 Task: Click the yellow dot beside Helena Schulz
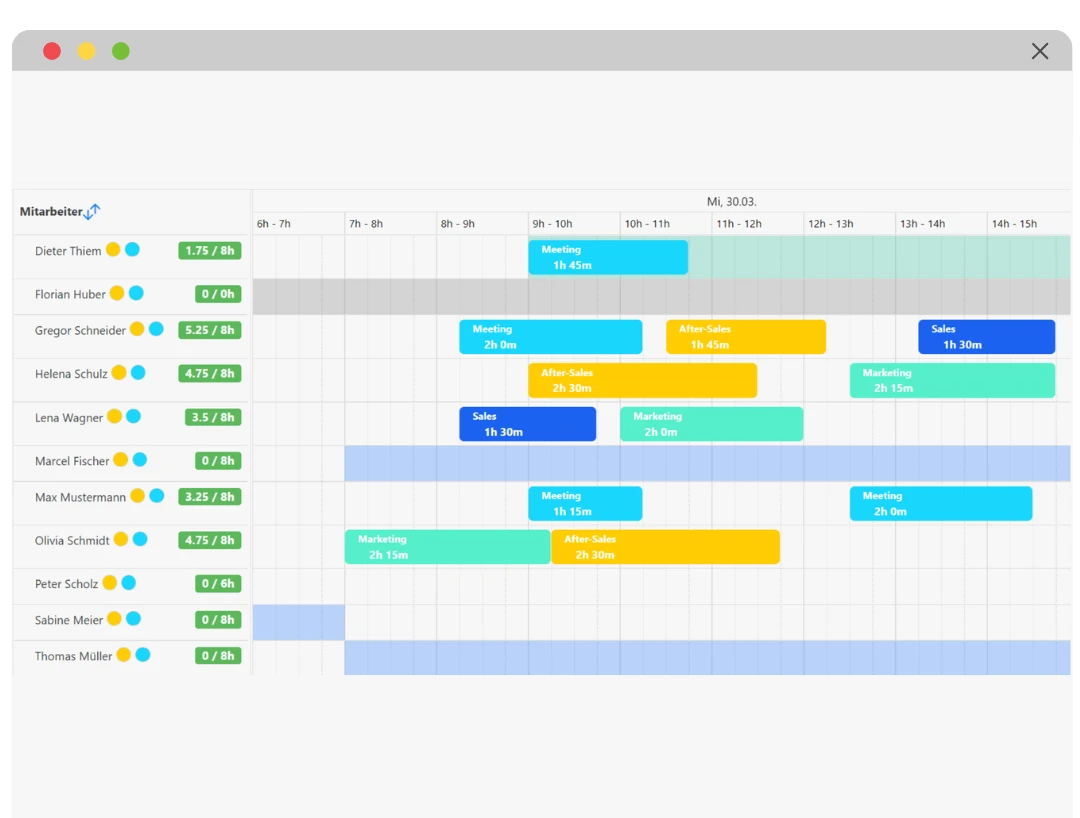click(118, 373)
